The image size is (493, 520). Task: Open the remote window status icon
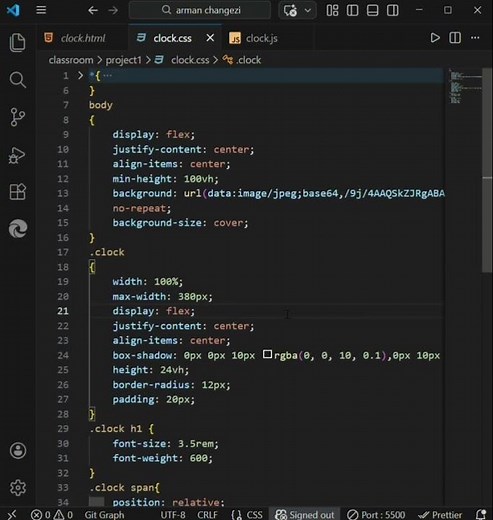[11, 515]
